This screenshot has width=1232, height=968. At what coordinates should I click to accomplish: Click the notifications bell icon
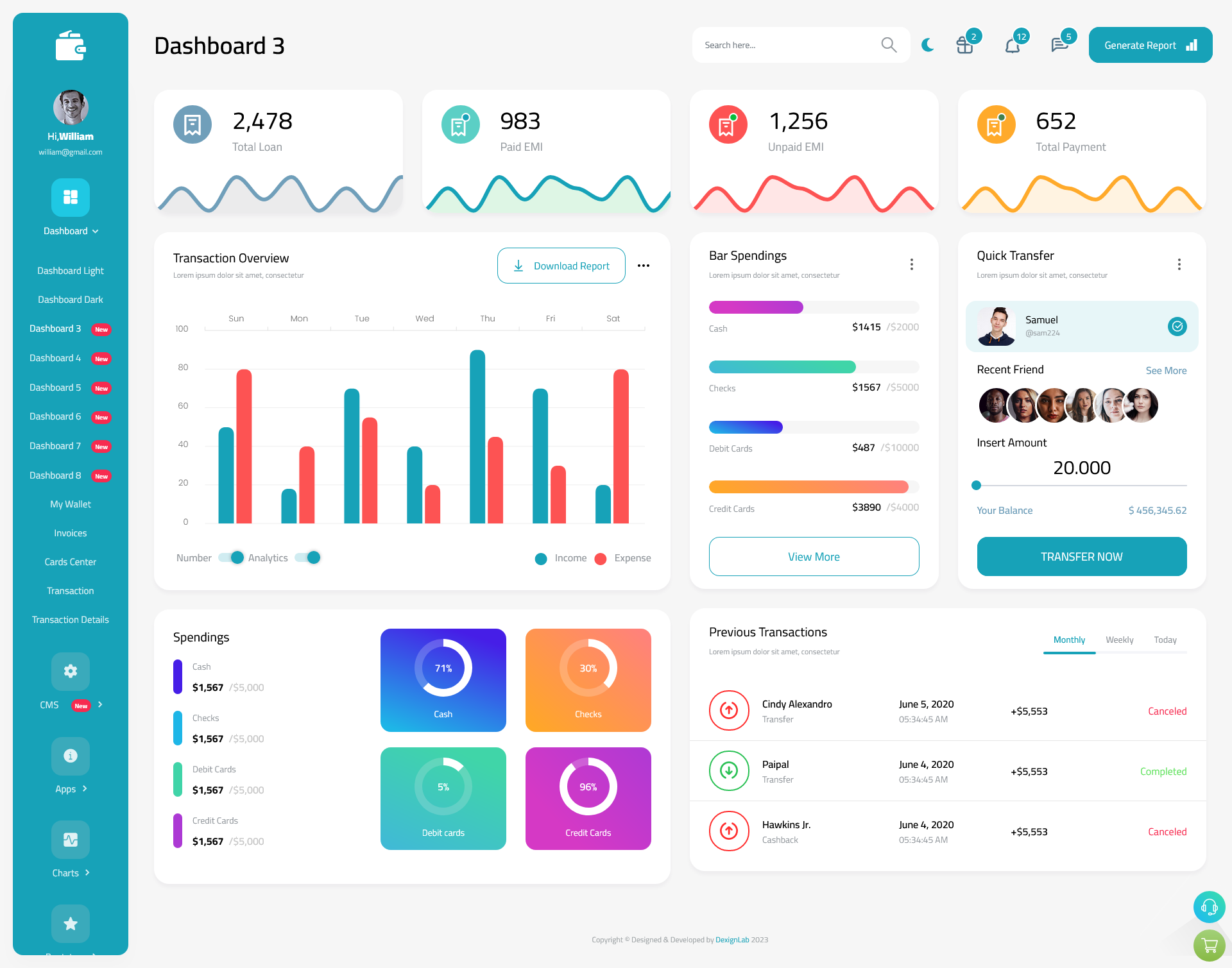point(1012,44)
